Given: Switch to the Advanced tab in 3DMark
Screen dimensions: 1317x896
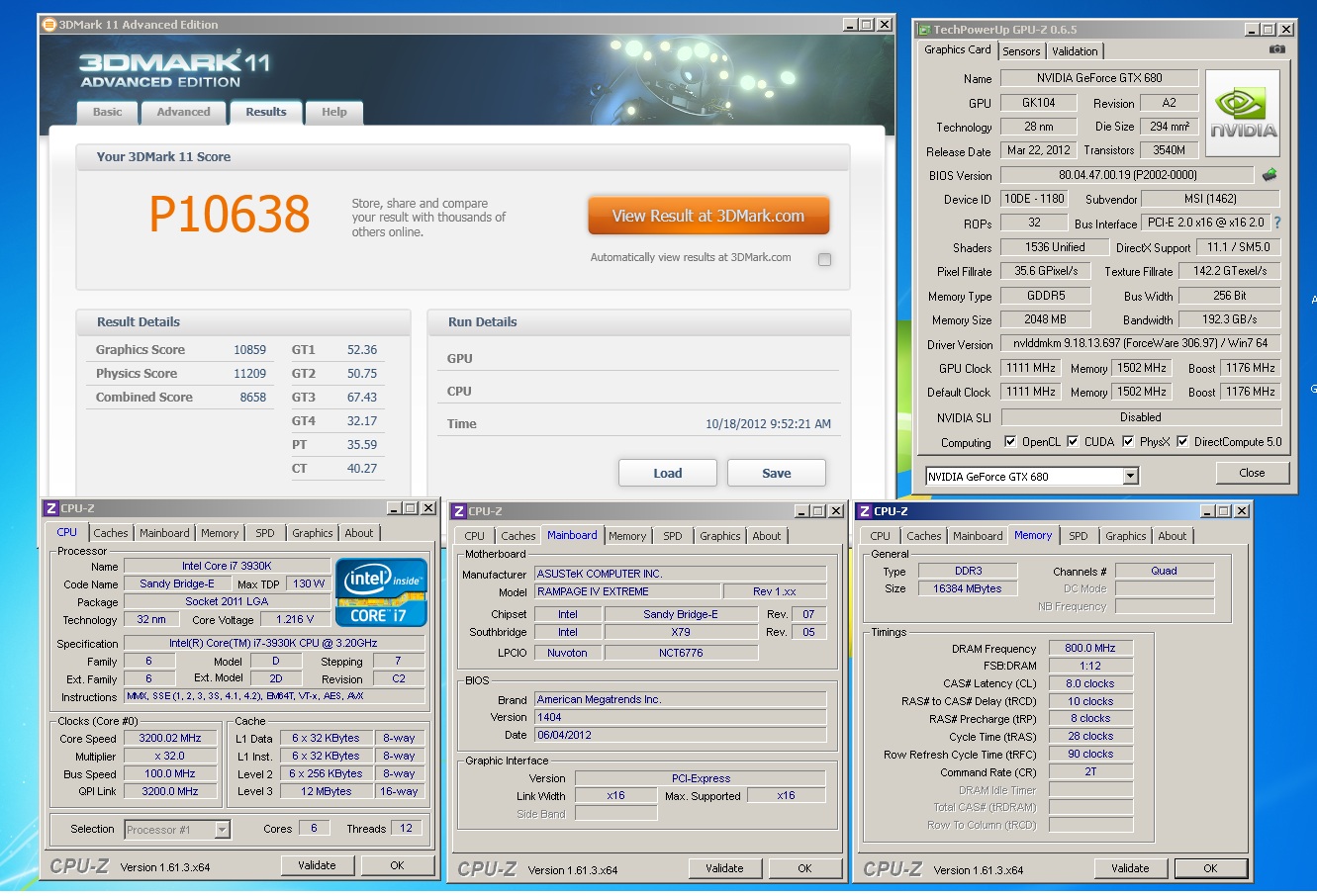Looking at the screenshot, I should [x=183, y=113].
